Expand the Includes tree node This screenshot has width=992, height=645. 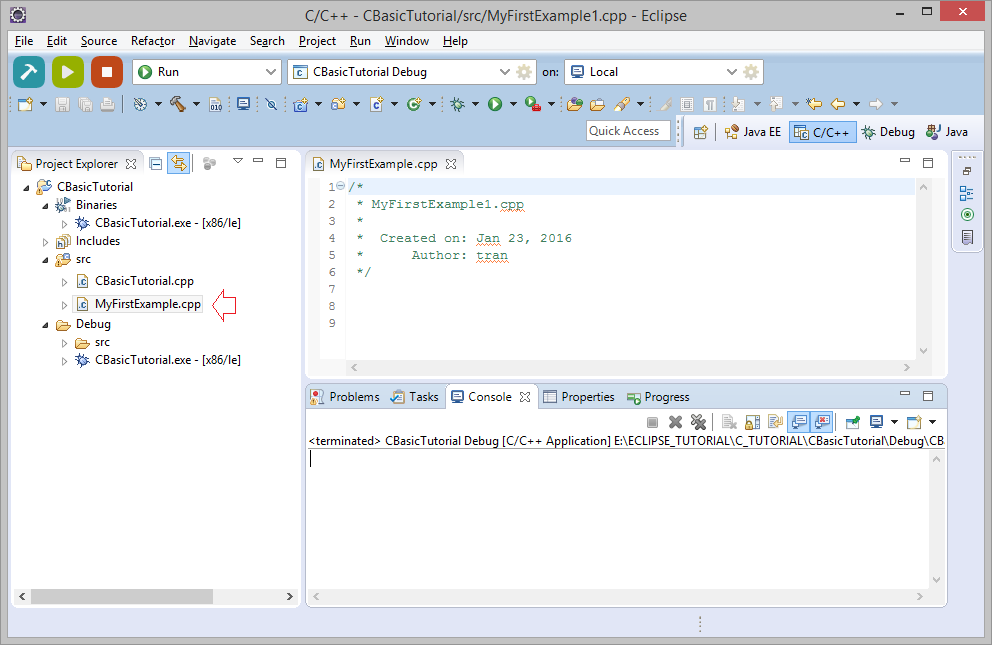click(45, 242)
